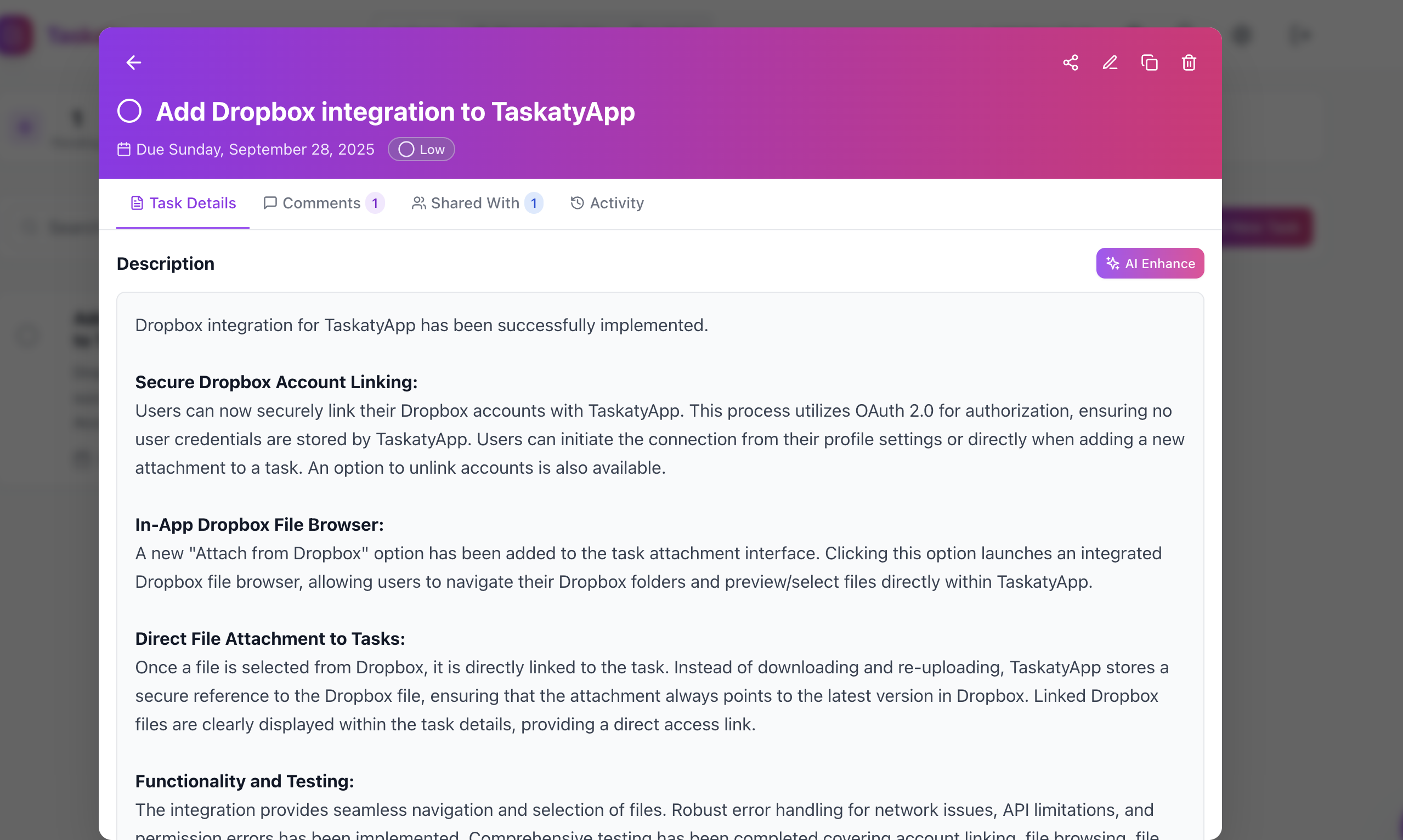Viewport: 1403px width, 840px height.
Task: Switch to the Shared With tab
Action: [x=477, y=203]
